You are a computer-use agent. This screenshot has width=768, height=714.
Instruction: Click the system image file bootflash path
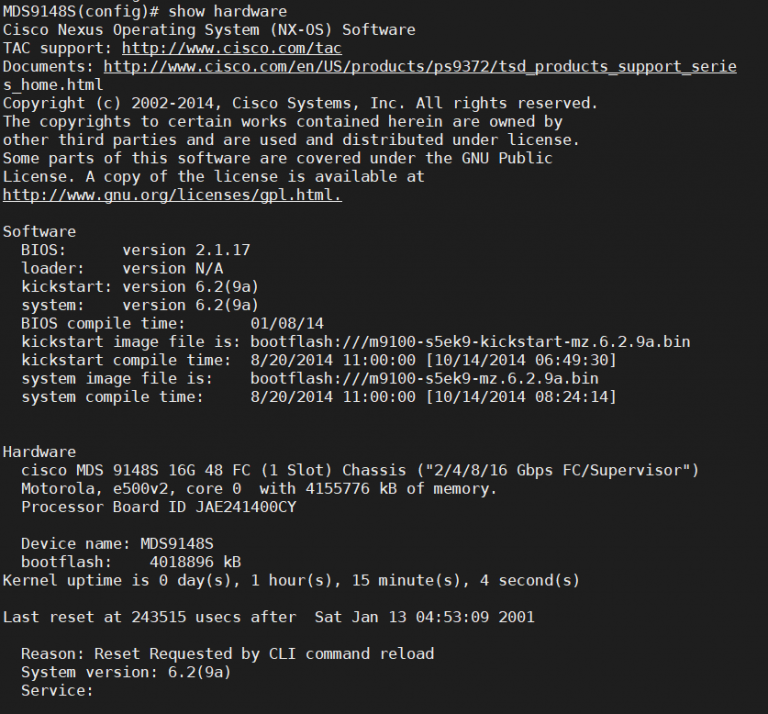(x=424, y=379)
